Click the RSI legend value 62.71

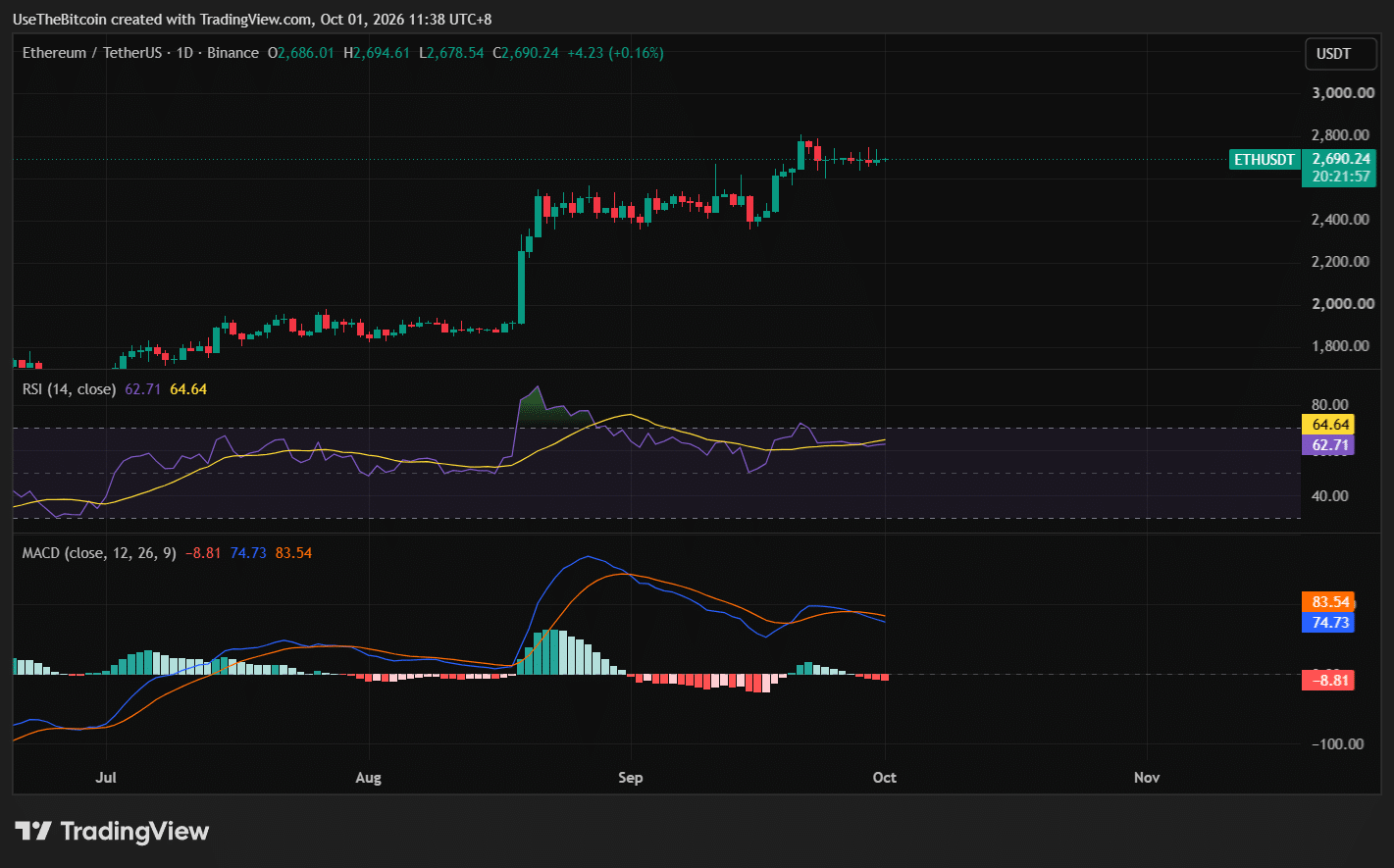tap(143, 389)
